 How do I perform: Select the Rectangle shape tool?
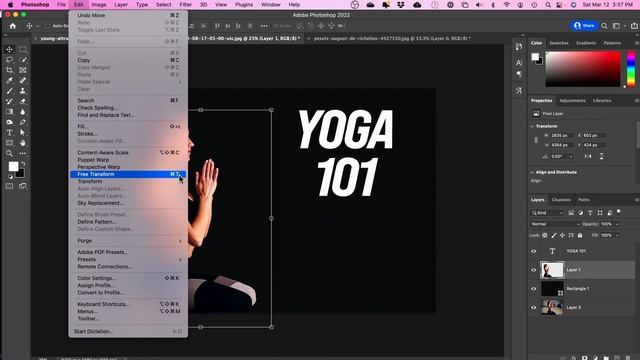(9, 143)
